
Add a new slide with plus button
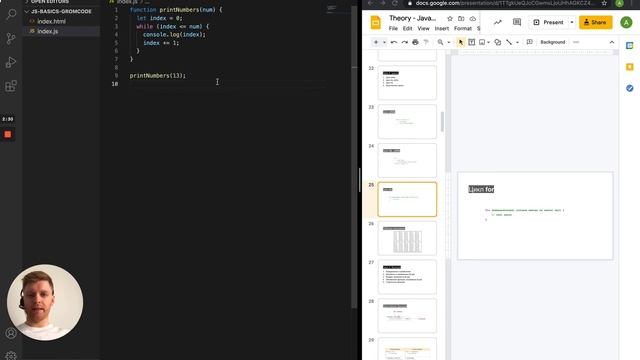pyautogui.click(x=376, y=42)
